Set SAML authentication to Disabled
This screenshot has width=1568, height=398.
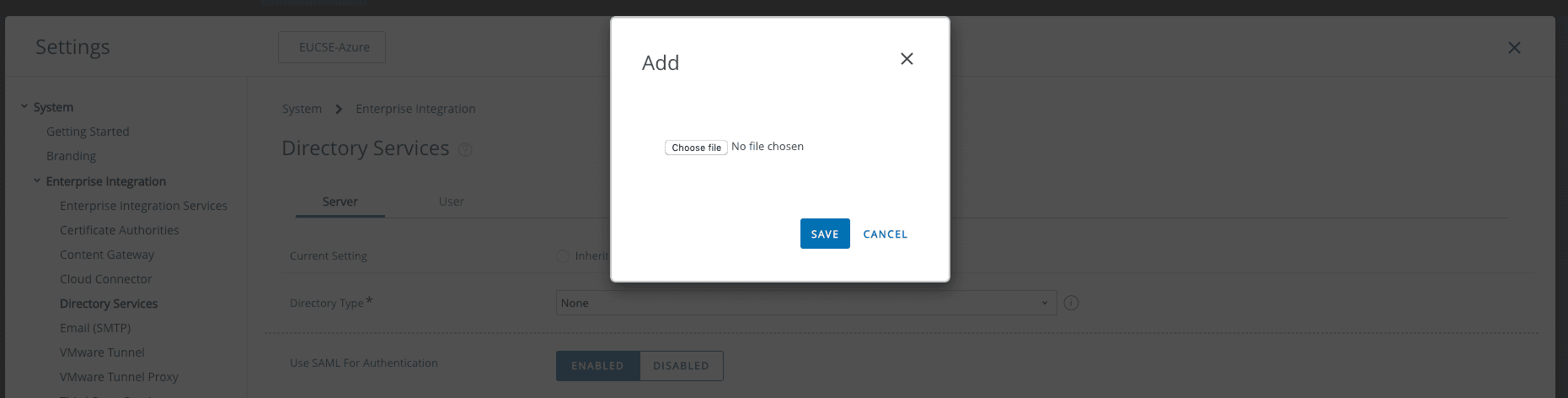681,366
